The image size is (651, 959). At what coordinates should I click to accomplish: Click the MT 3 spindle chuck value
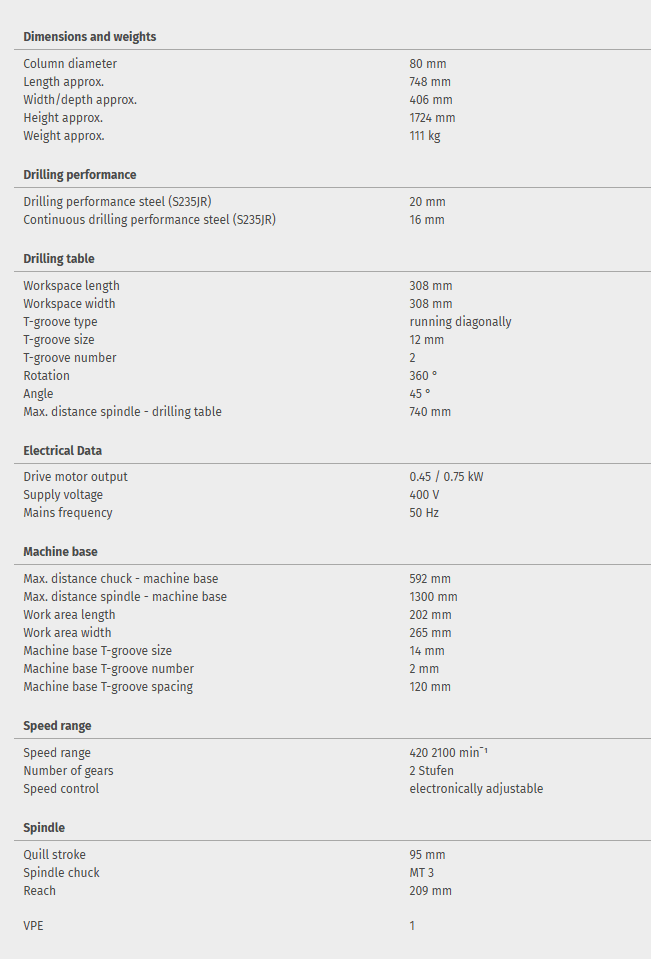[x=421, y=873]
